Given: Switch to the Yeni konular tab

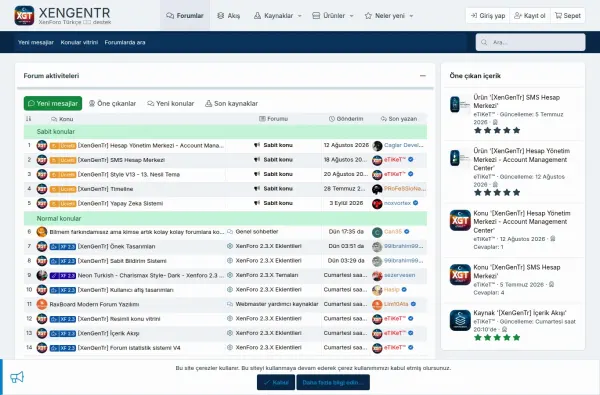Looking at the screenshot, I should pos(171,103).
